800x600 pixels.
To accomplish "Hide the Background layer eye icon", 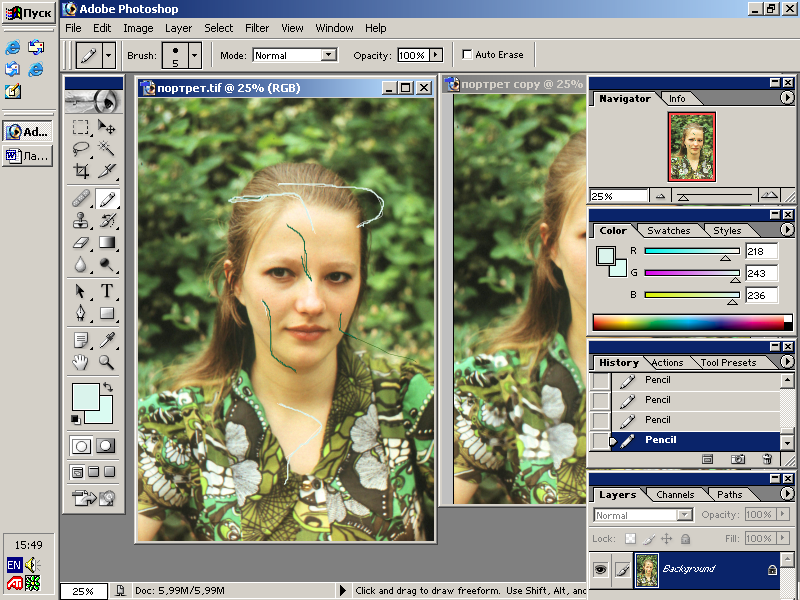I will click(x=601, y=569).
